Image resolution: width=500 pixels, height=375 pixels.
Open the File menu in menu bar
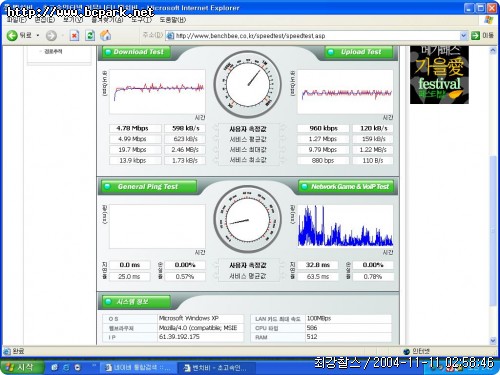click(16, 20)
